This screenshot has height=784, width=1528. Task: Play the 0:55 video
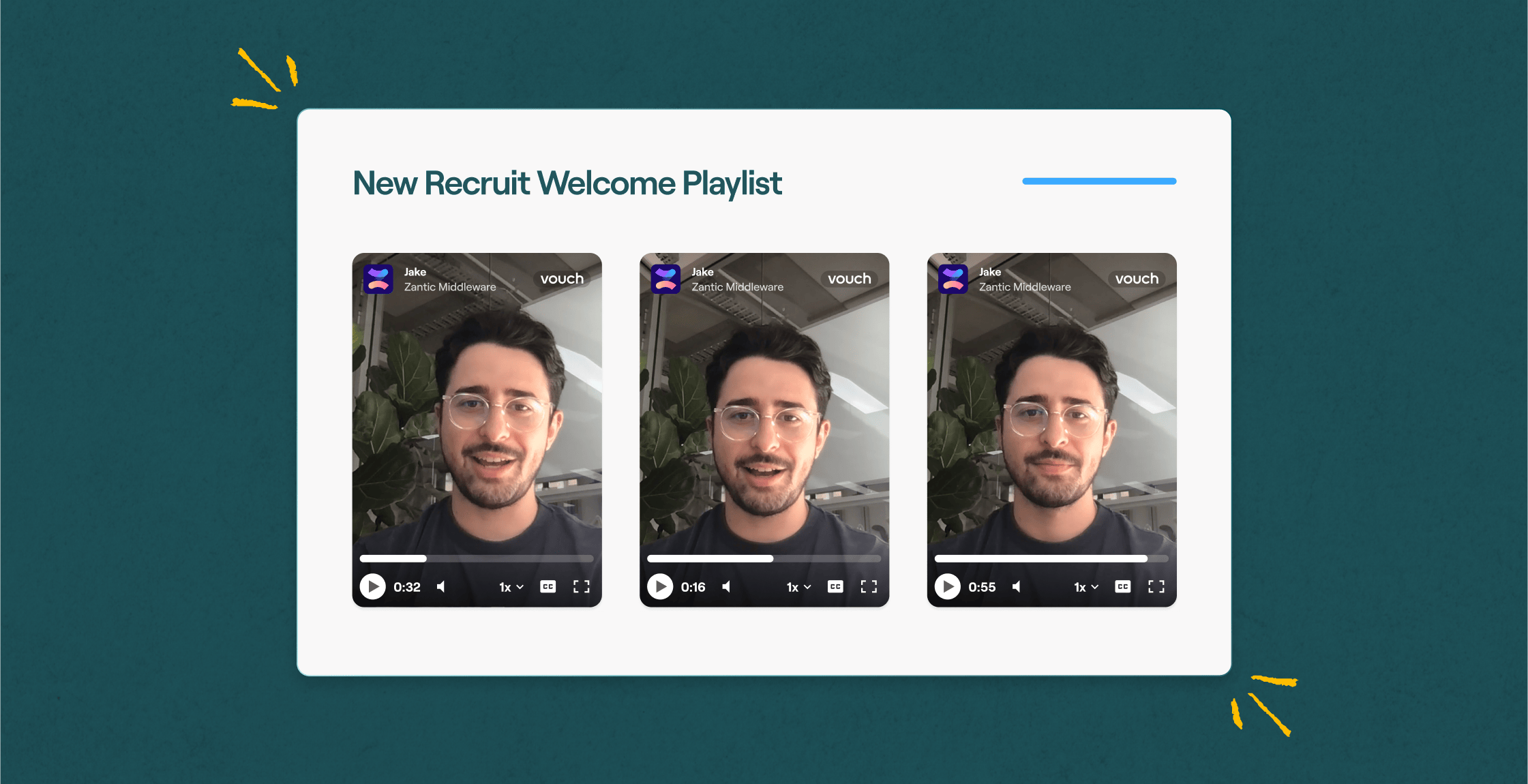pyautogui.click(x=948, y=586)
